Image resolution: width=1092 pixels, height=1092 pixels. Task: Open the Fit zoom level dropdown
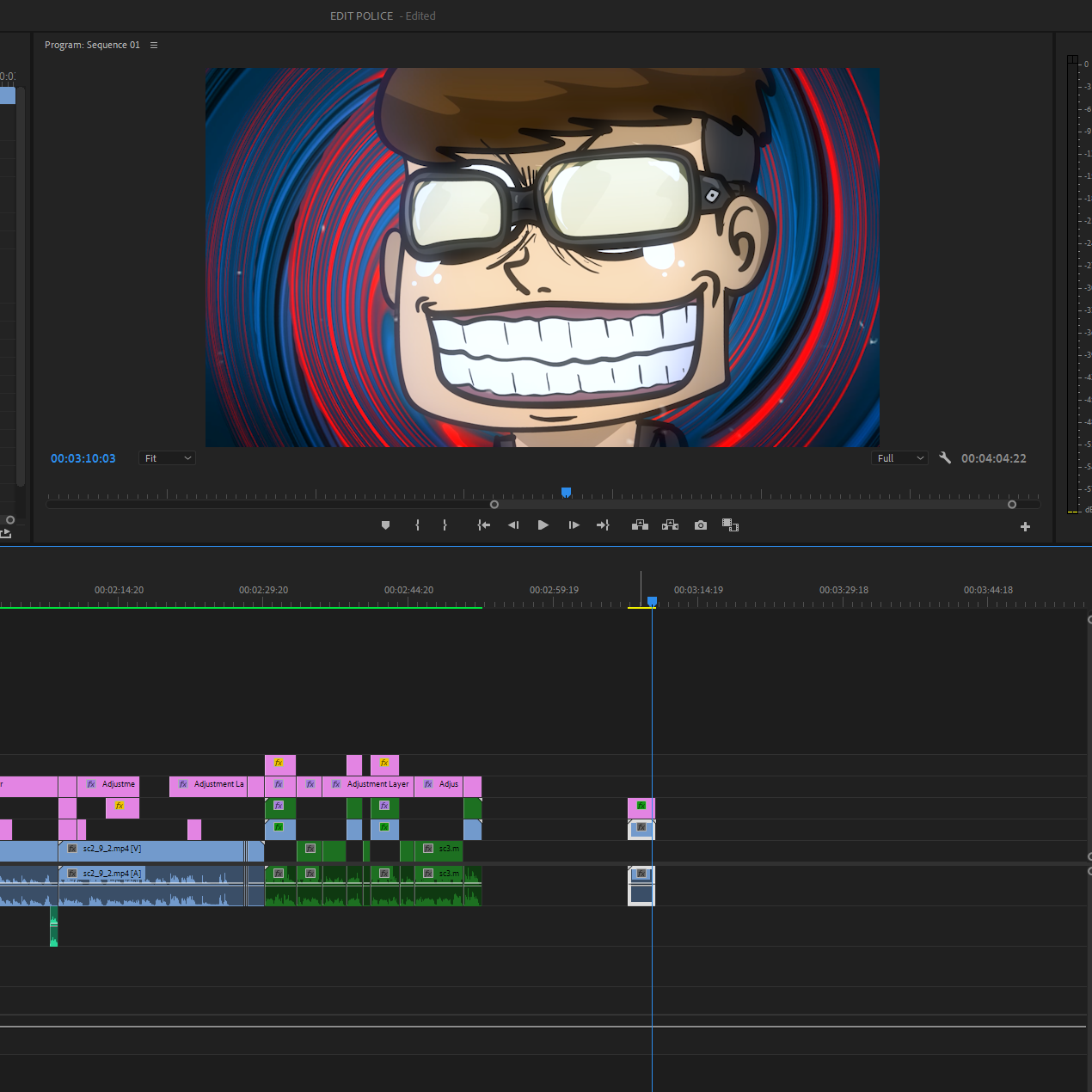(x=168, y=458)
